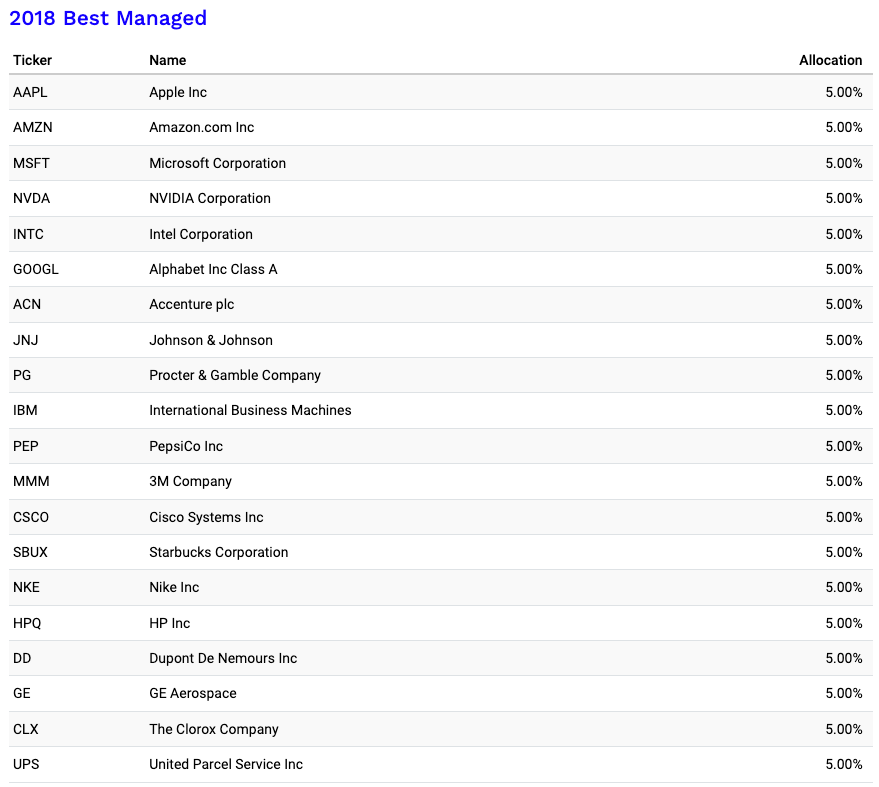The width and height of the screenshot is (879, 787).
Task: Select the GE ticker cell
Action: (x=21, y=693)
